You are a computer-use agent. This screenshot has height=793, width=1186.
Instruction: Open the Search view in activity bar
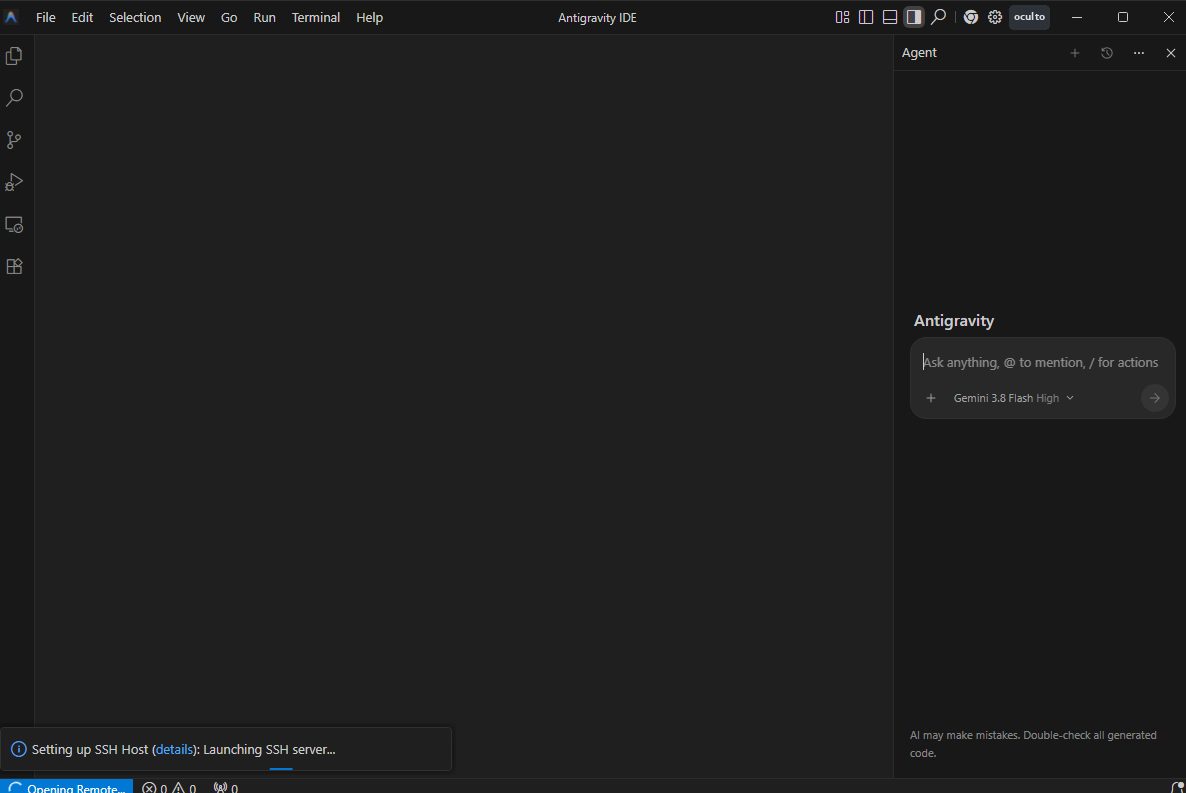[x=14, y=98]
